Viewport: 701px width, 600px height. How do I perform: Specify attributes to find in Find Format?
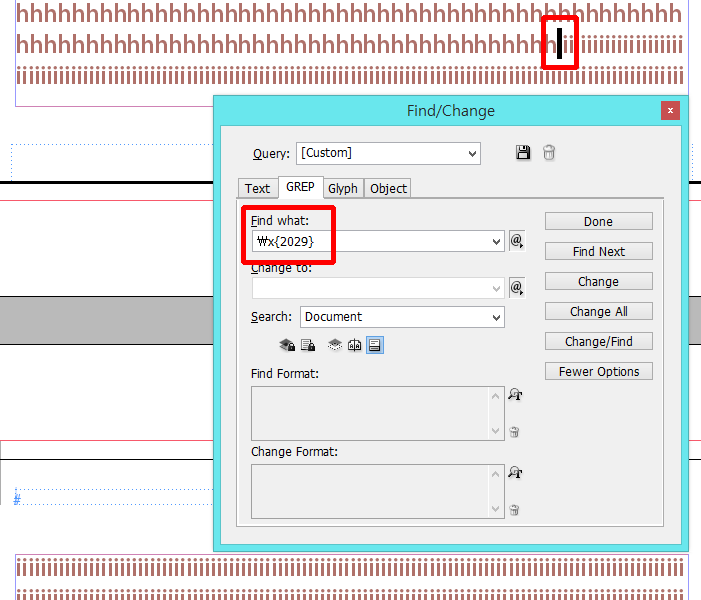[x=515, y=394]
